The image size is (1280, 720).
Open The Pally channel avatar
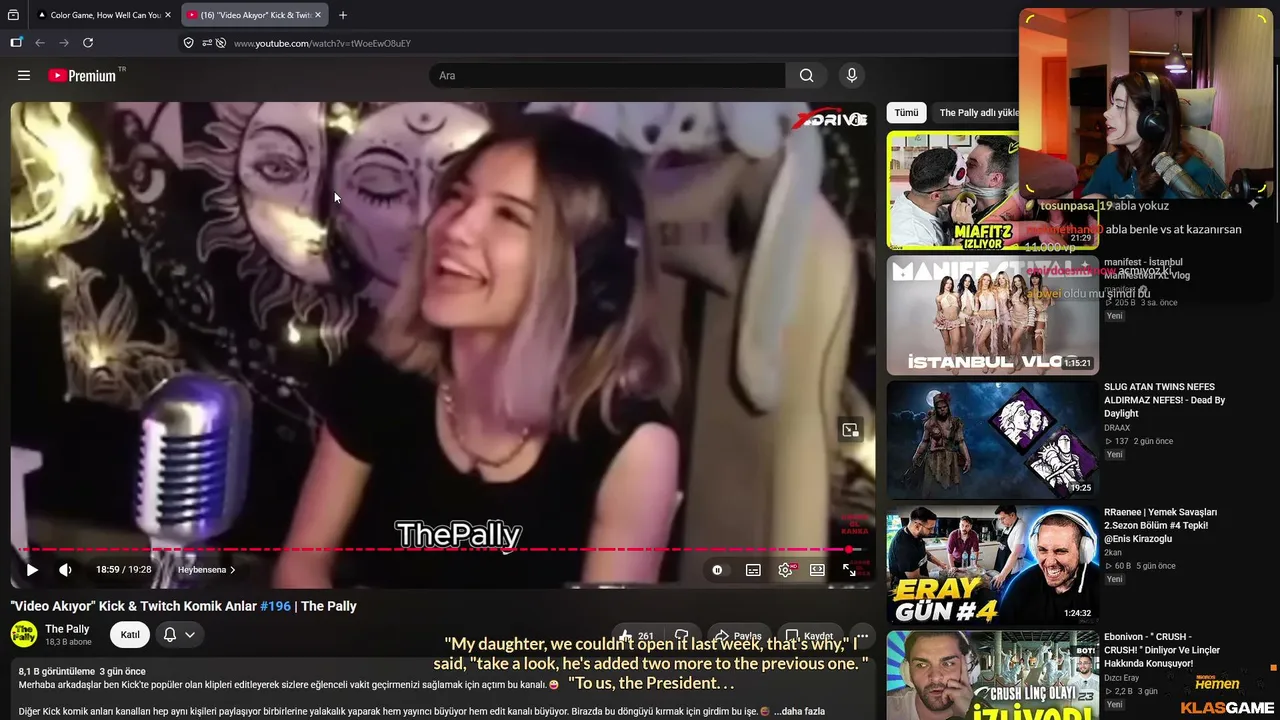24,634
